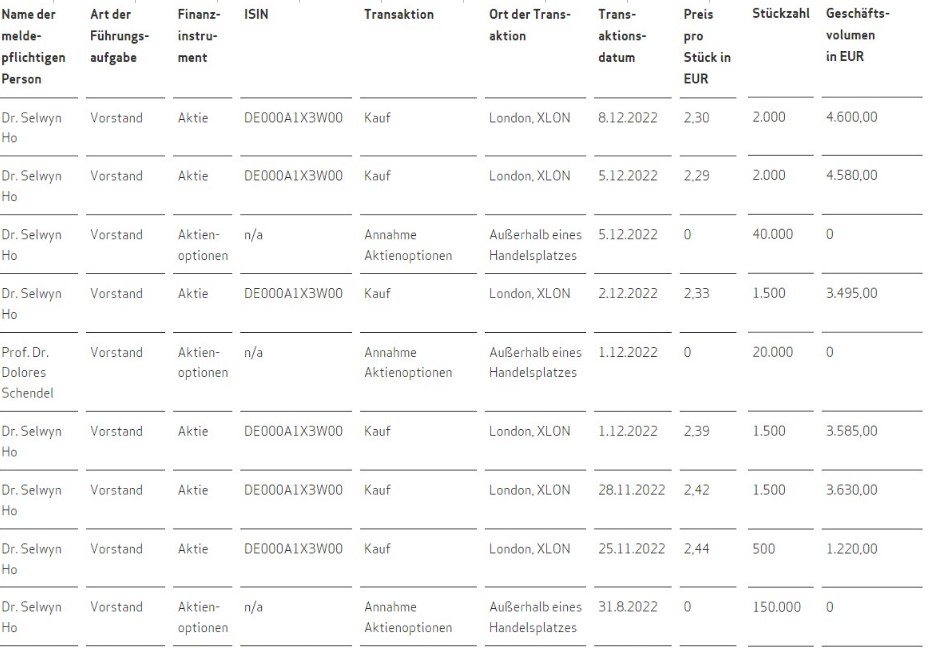Click the 20.000 Stückzahl cell
The image size is (928, 649).
(772, 352)
